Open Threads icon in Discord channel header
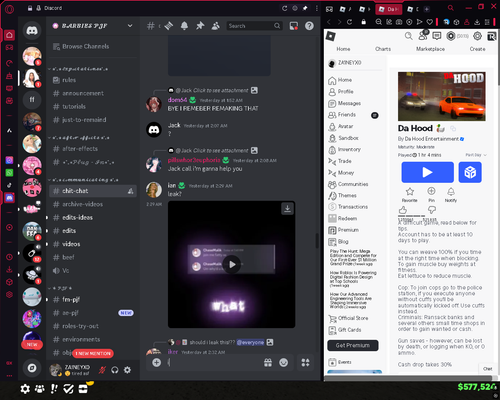The image size is (500, 400). tap(169, 26)
